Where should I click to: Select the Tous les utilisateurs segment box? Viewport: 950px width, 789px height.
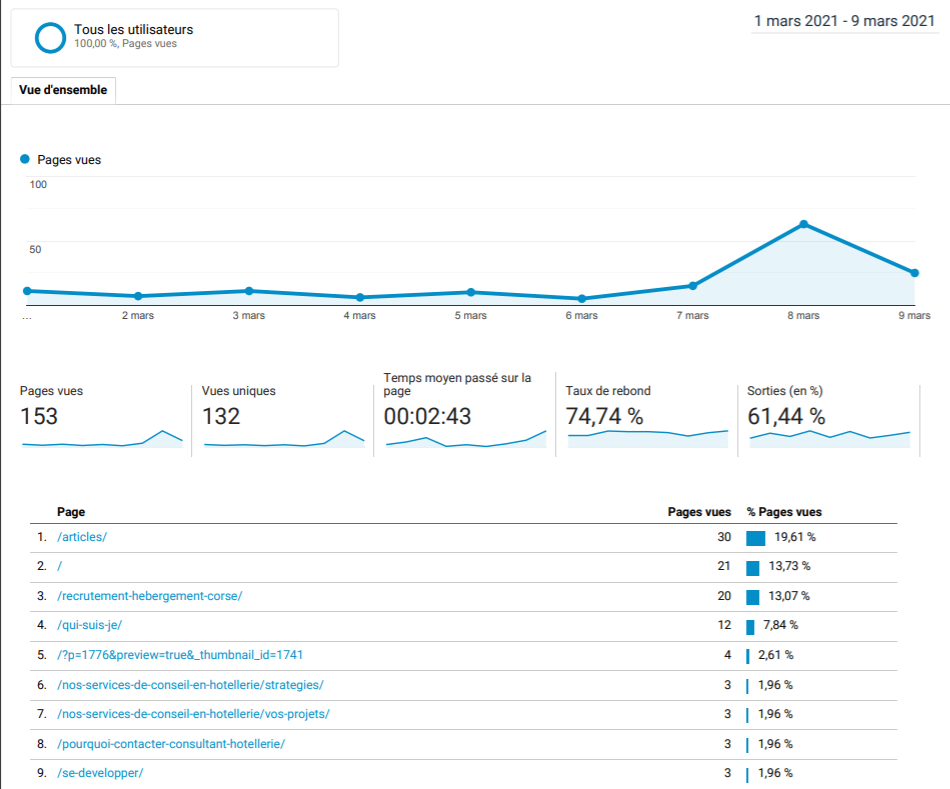[175, 38]
